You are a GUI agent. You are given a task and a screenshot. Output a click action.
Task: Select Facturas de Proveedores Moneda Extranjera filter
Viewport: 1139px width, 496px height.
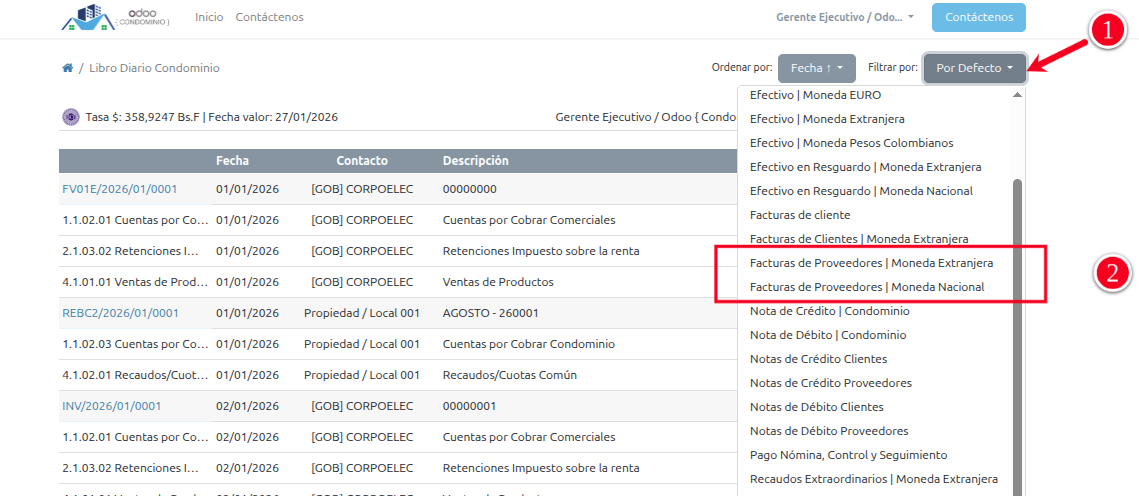pyautogui.click(x=871, y=263)
